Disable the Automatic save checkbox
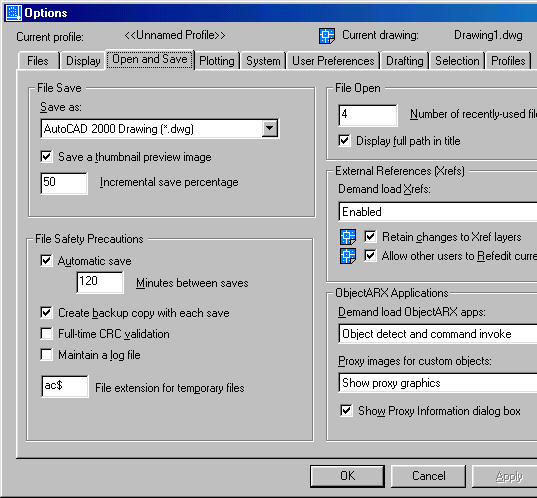The height and width of the screenshot is (498, 537). (x=47, y=261)
